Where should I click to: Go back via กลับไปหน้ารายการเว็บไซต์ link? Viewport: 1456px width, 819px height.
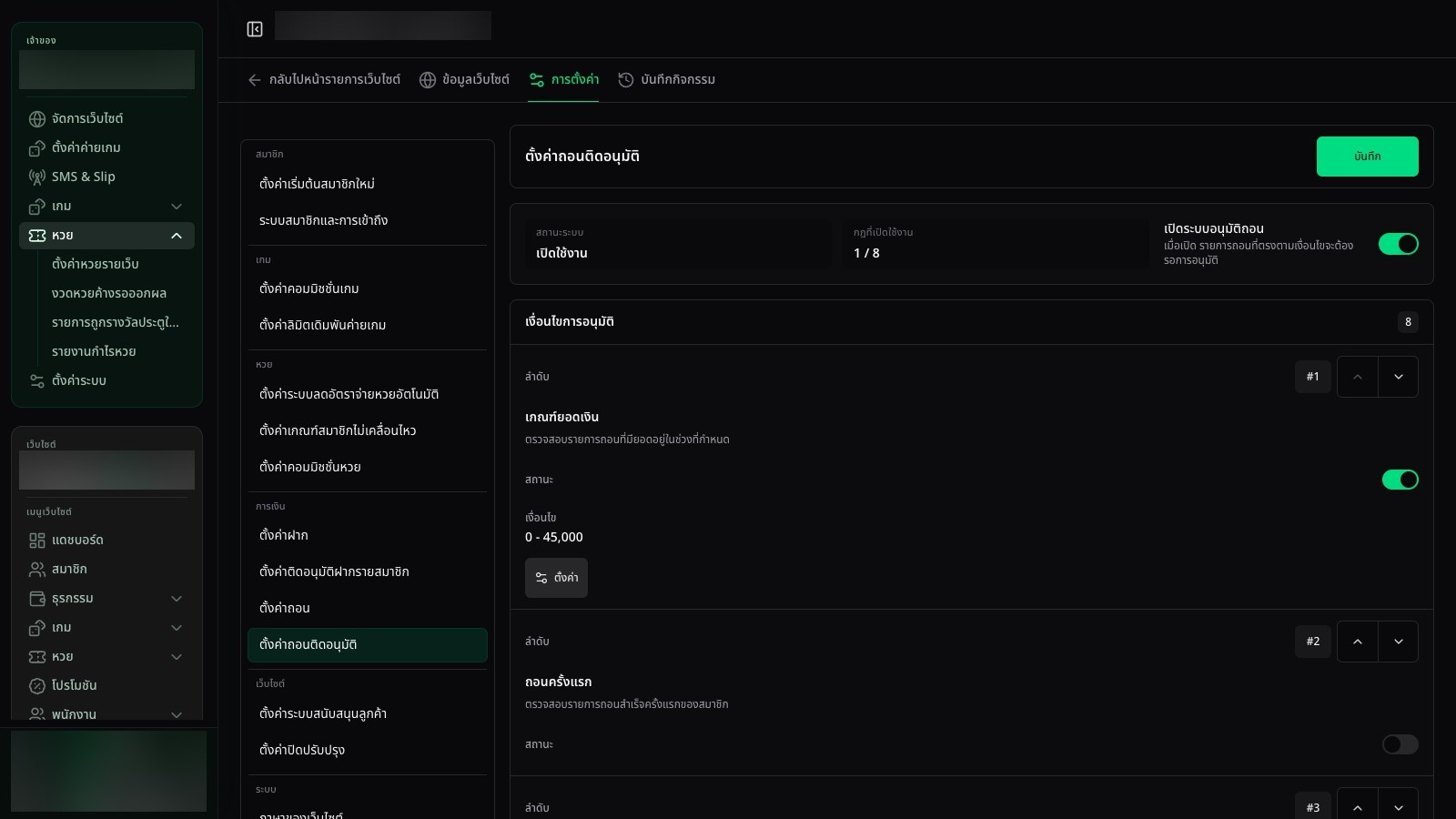coord(324,80)
